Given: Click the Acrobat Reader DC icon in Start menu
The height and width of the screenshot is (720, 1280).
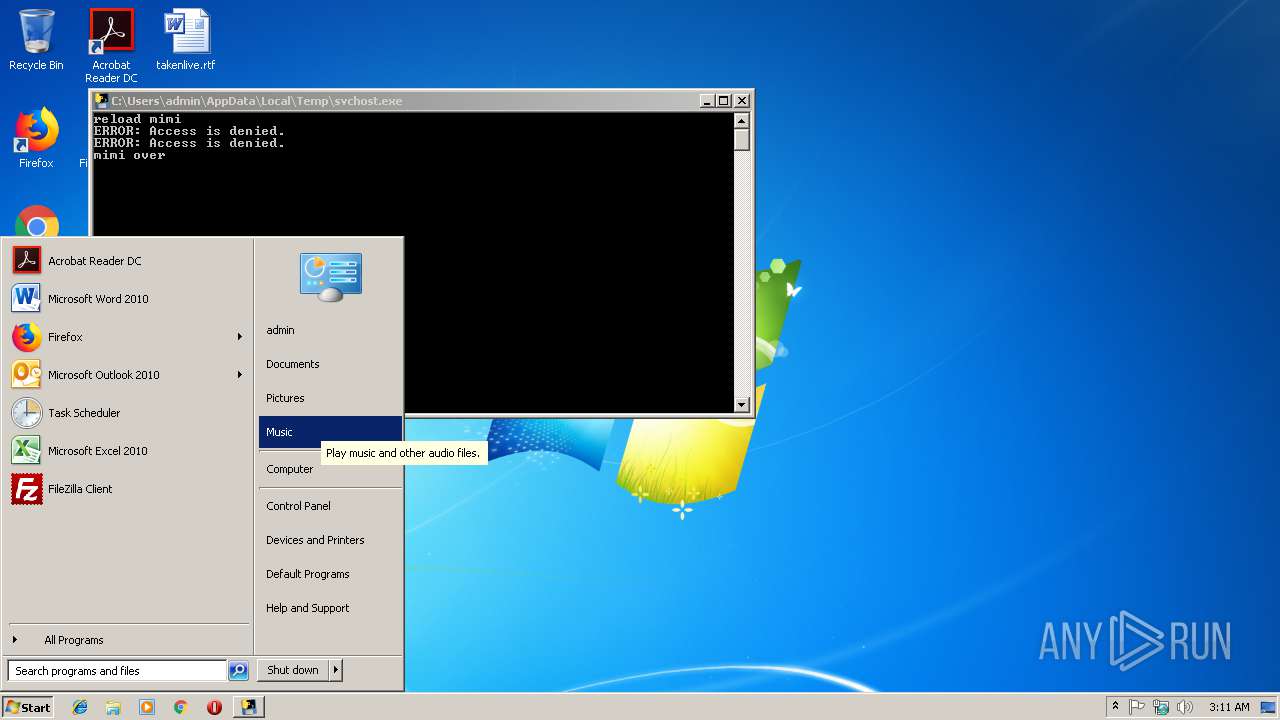Looking at the screenshot, I should pos(27,261).
